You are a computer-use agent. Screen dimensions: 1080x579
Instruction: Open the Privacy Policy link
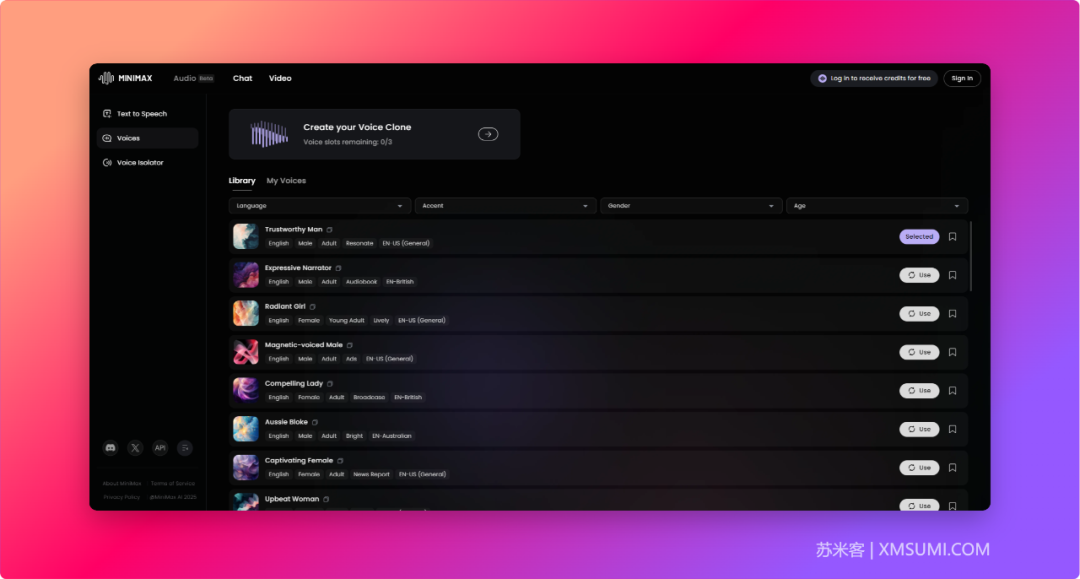pos(122,497)
